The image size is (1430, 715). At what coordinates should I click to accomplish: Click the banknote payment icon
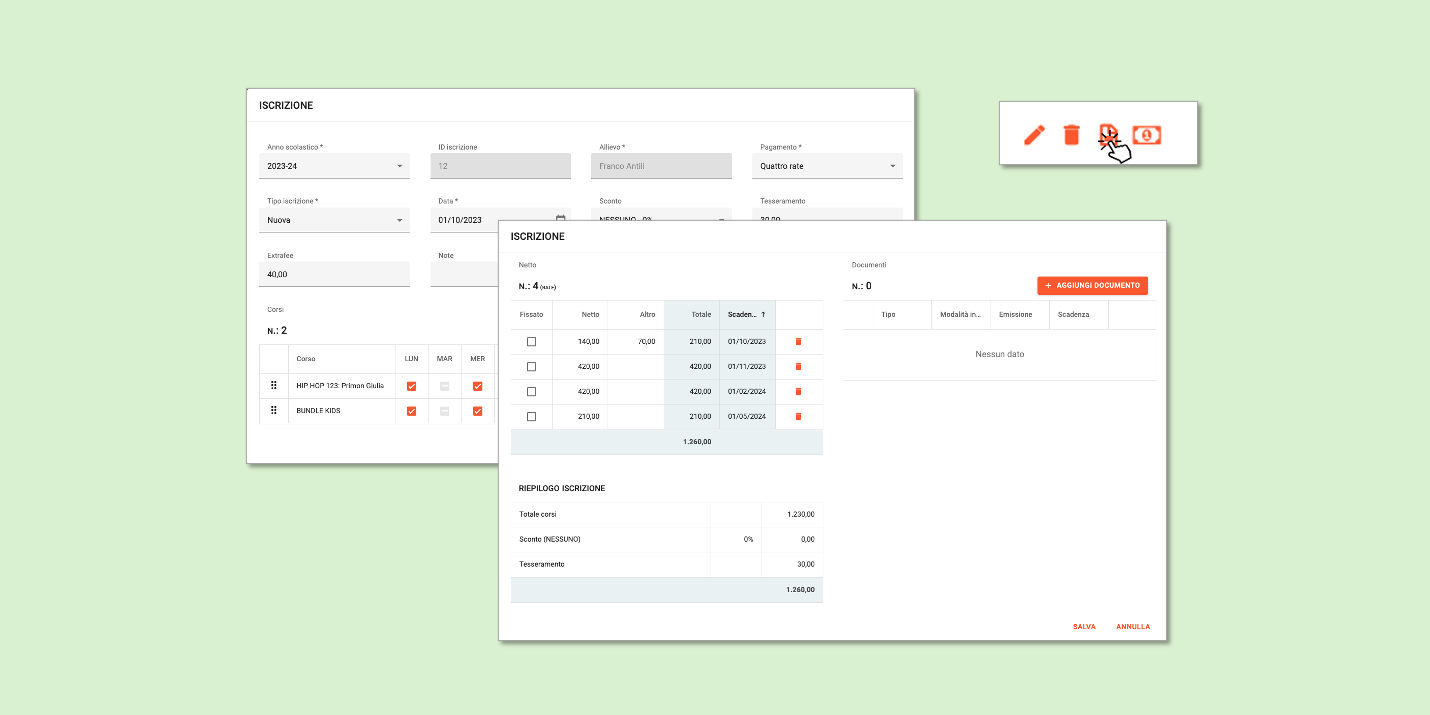[x=1147, y=135]
